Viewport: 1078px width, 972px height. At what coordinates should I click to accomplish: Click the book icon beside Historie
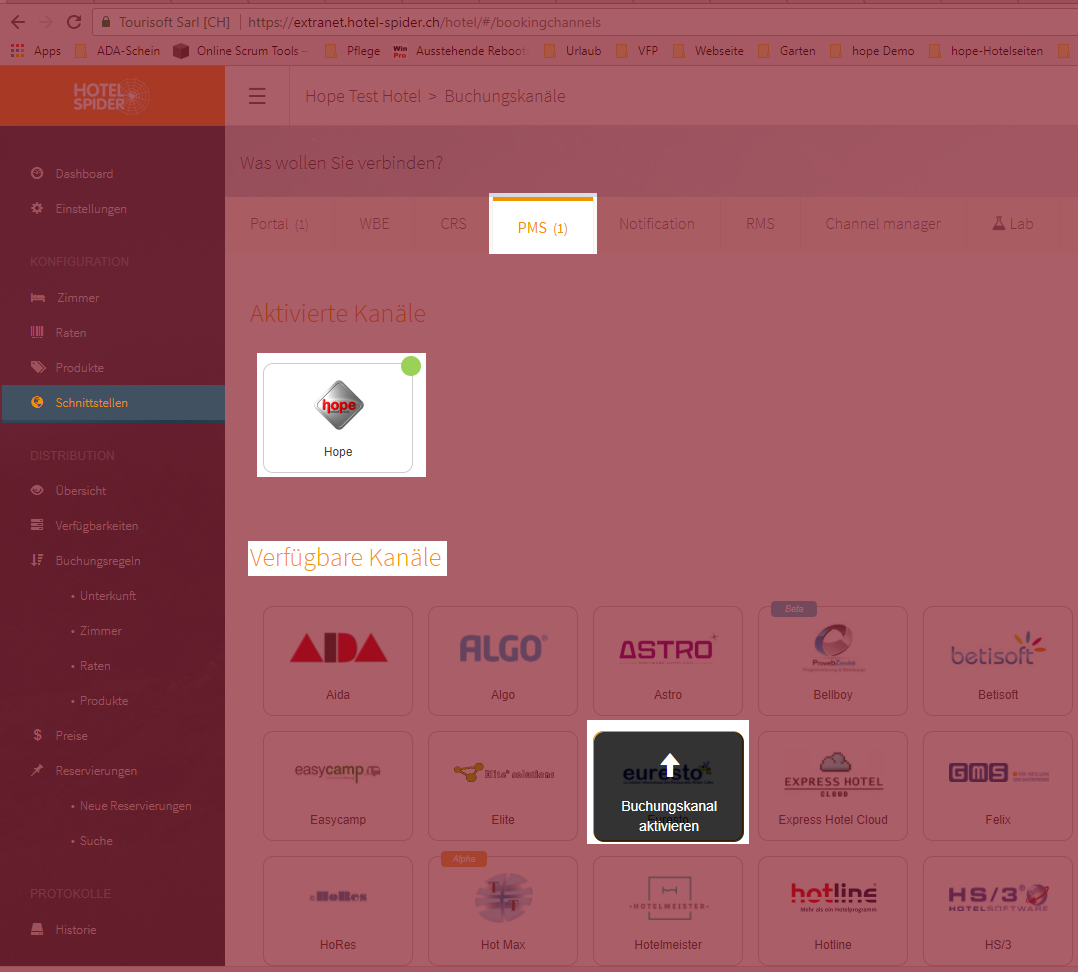(37, 929)
